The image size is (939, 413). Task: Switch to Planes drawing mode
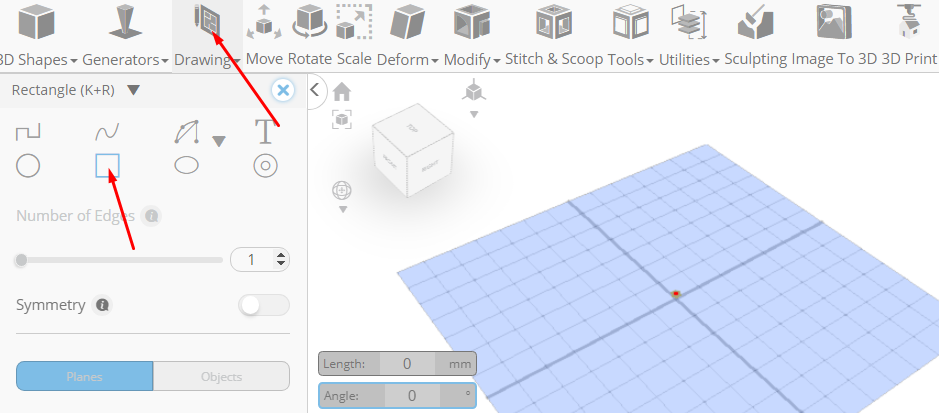click(x=84, y=376)
